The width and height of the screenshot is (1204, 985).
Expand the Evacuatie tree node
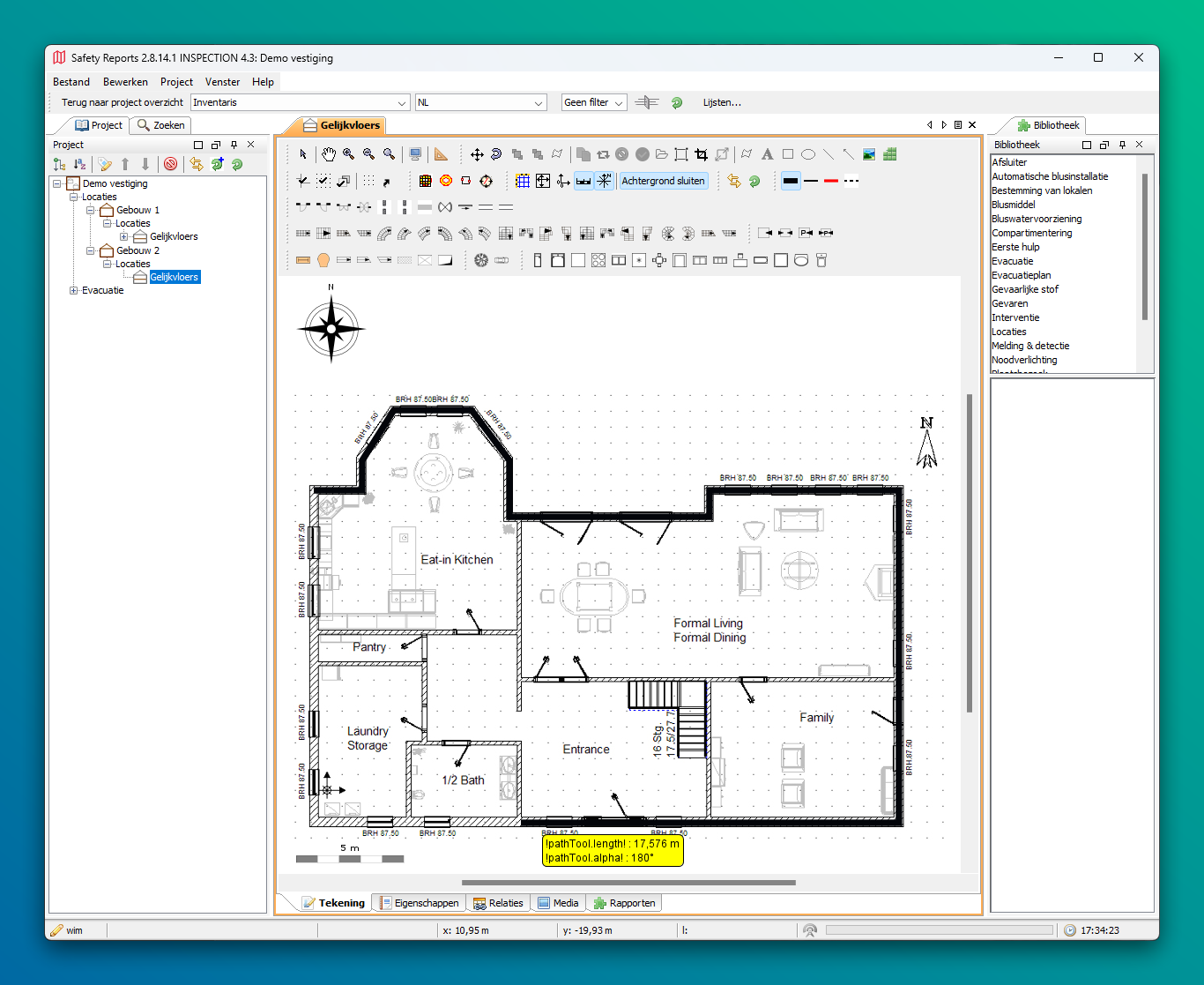coord(74,290)
